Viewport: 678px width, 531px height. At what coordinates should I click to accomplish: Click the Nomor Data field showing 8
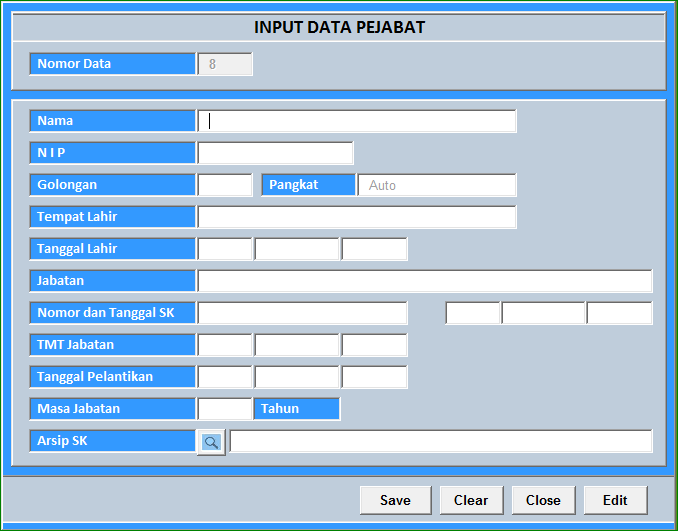coord(225,64)
